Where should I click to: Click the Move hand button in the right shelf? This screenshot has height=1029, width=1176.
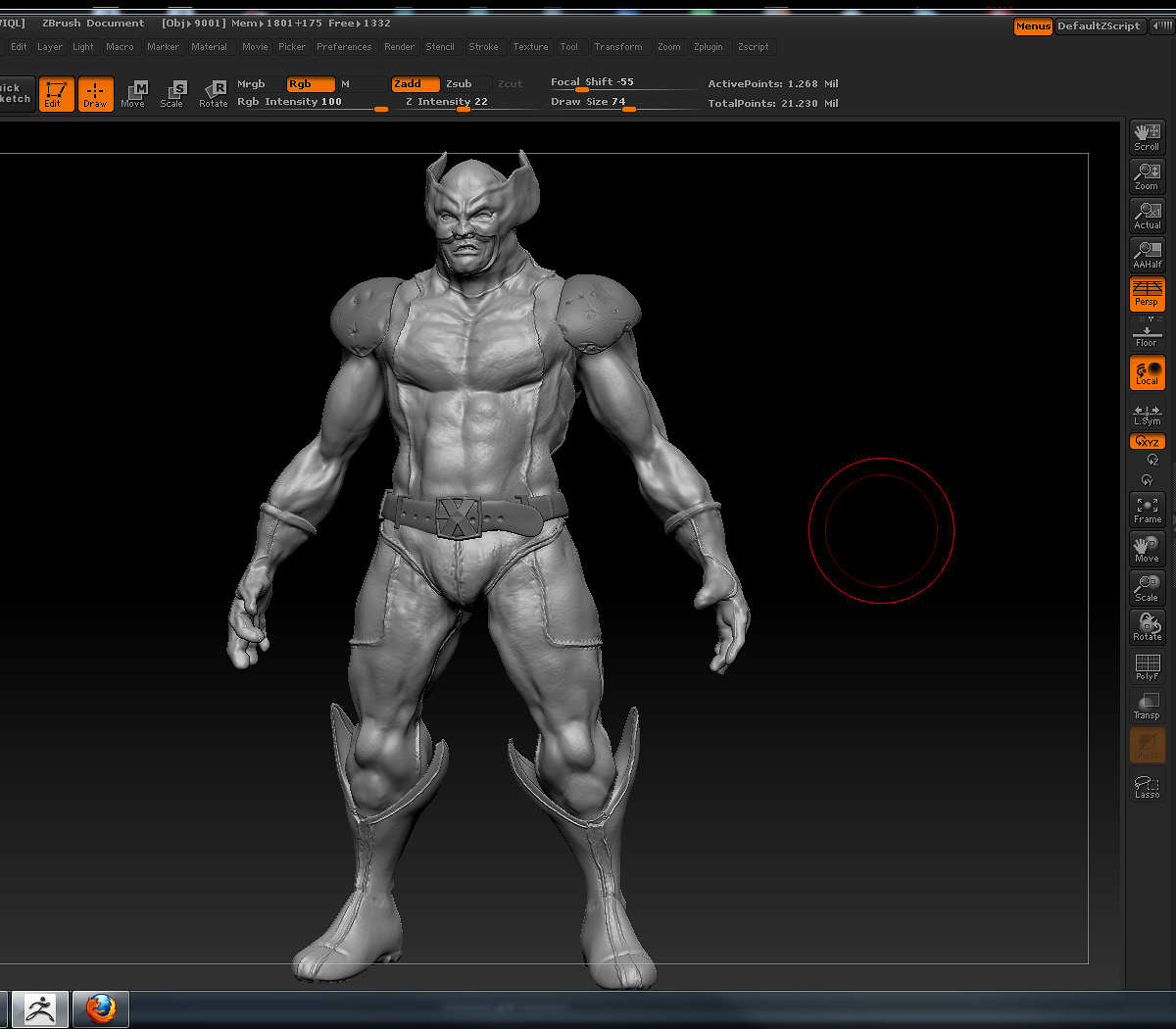coord(1147,549)
